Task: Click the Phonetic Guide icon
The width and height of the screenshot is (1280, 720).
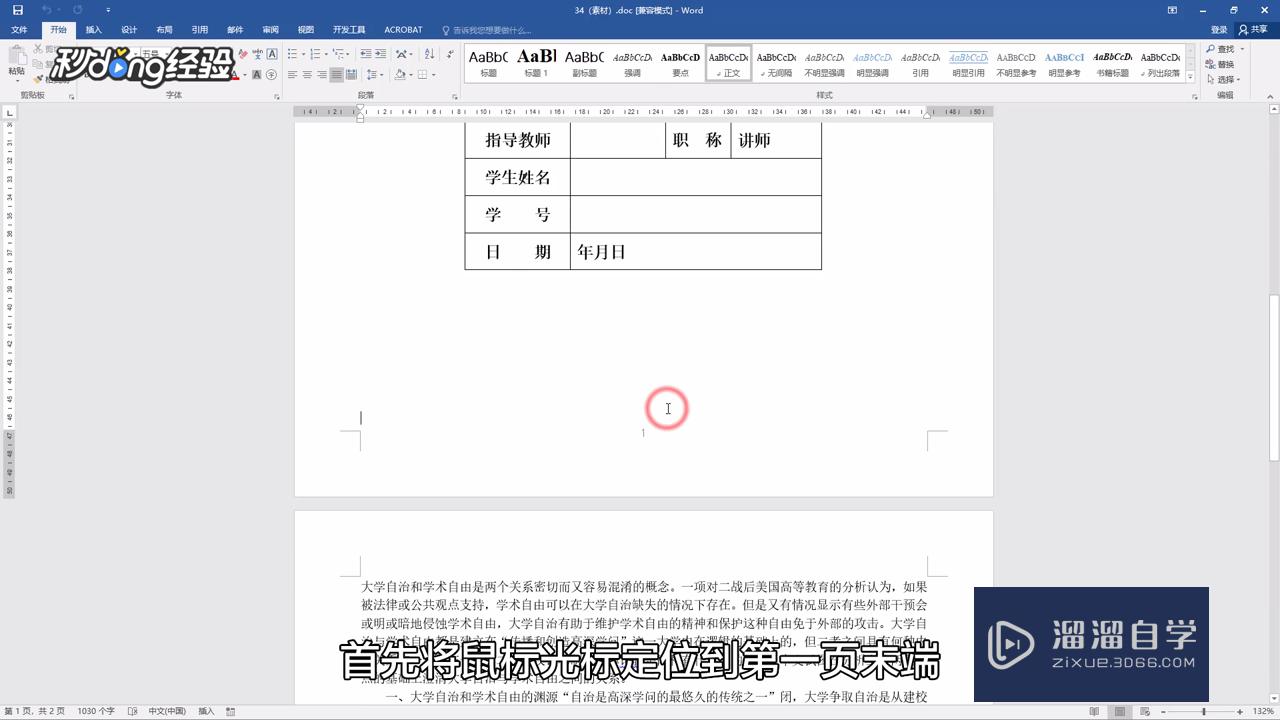Action: [x=258, y=53]
